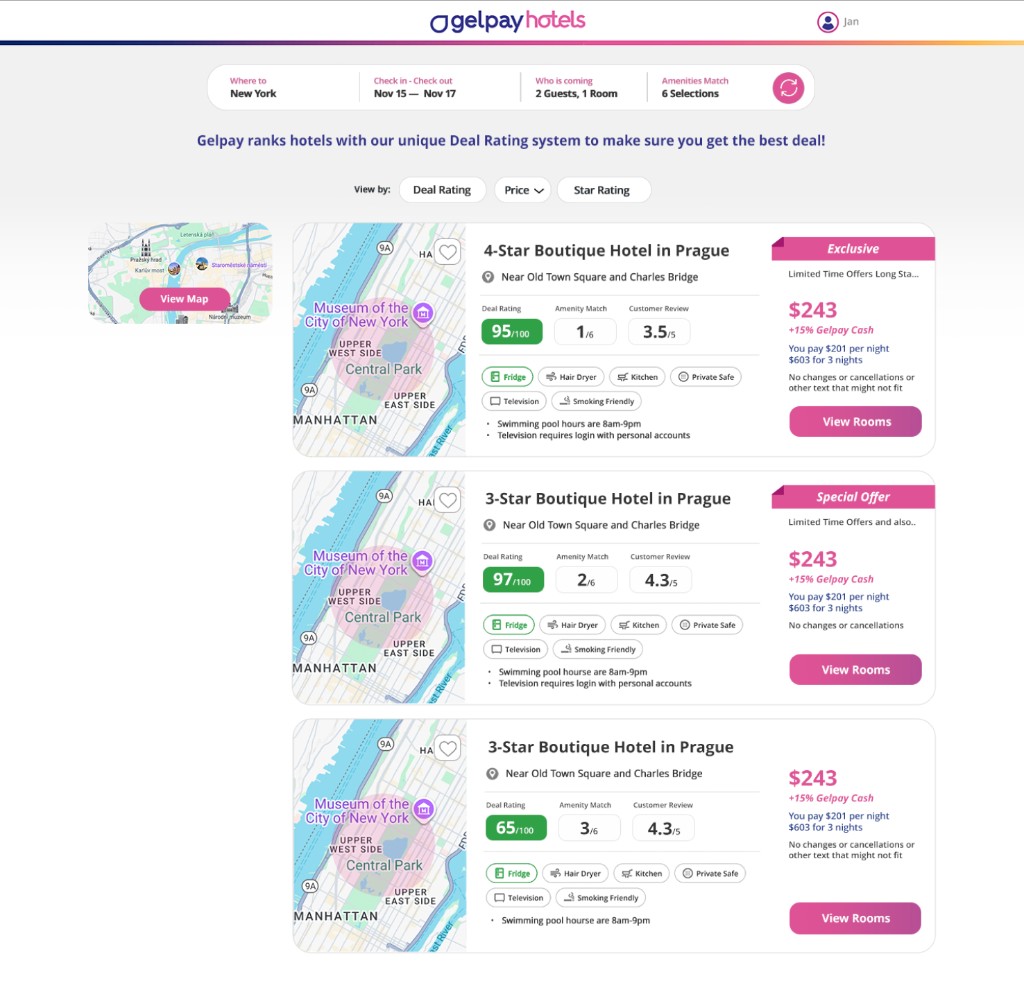Click the pink refresh search icon

(x=788, y=88)
